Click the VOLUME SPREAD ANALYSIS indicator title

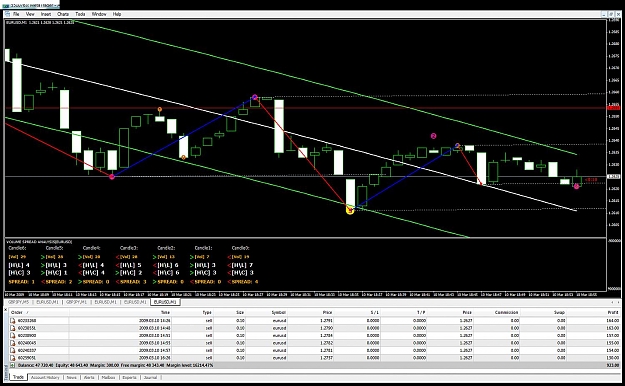point(39,242)
